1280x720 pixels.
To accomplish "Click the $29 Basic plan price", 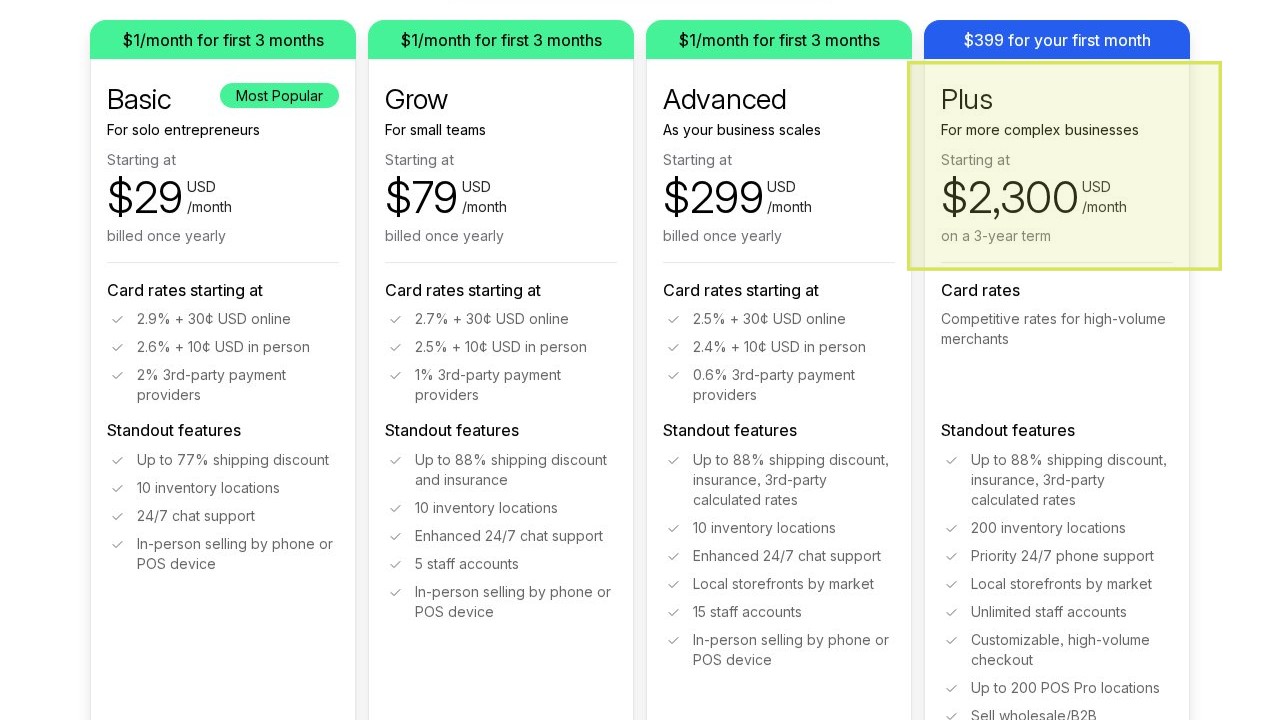I will click(x=144, y=197).
